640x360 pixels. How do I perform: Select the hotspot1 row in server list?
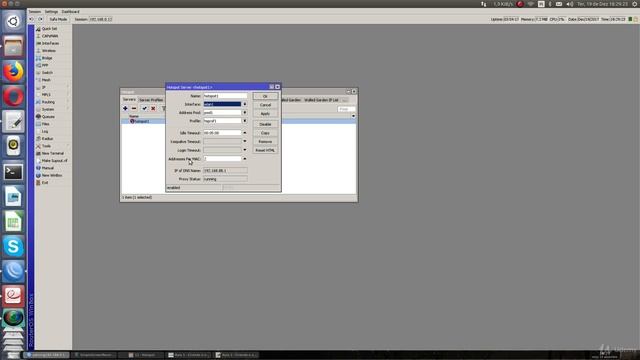tap(239, 121)
